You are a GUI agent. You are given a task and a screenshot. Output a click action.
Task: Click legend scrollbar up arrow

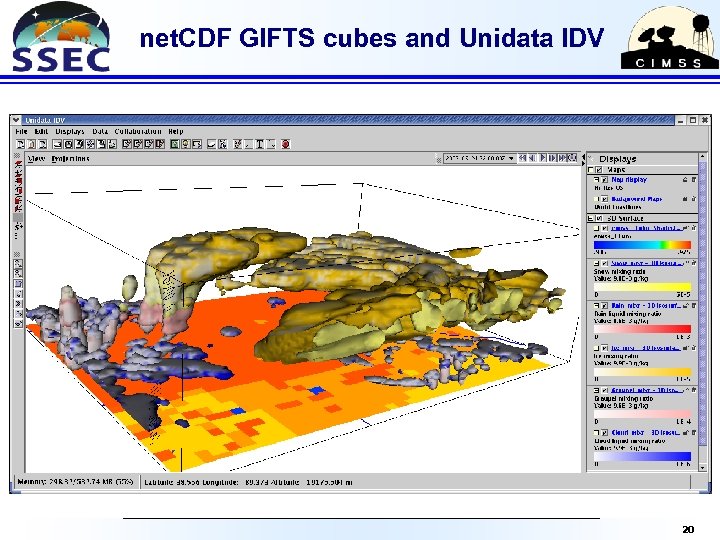pyautogui.click(x=703, y=157)
